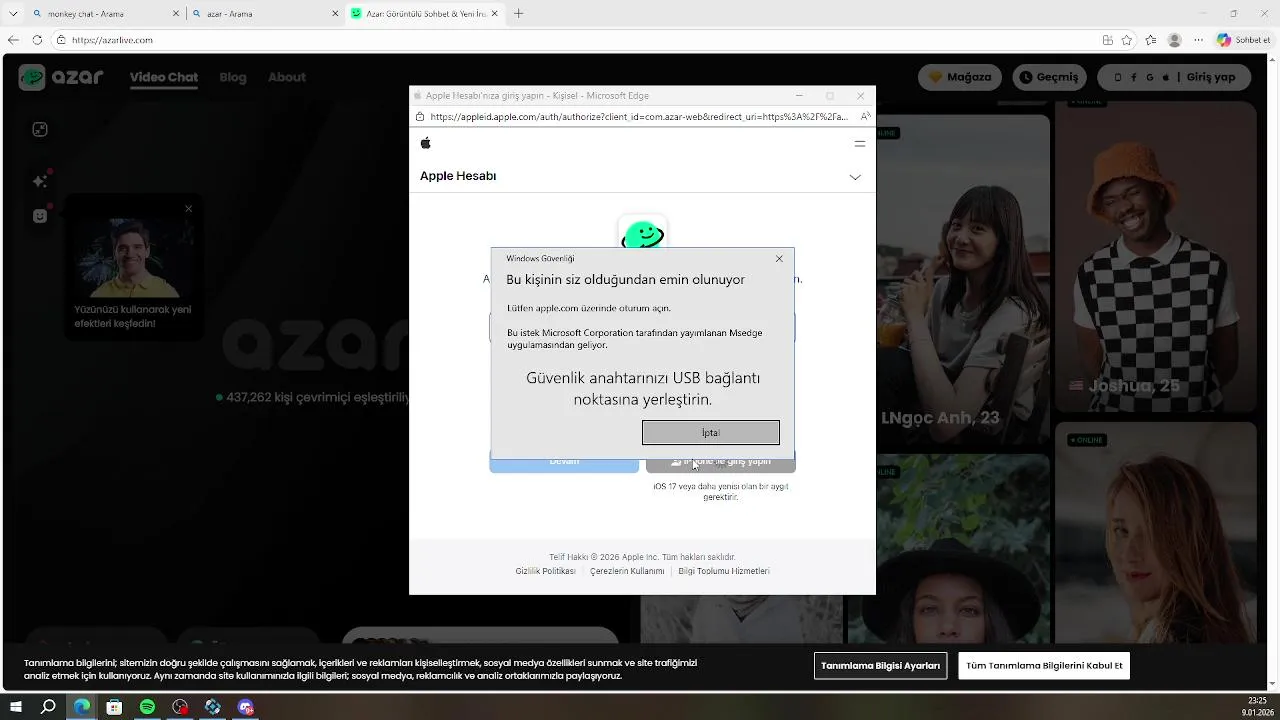Open the Geçmiş history button

pyautogui.click(x=1049, y=77)
